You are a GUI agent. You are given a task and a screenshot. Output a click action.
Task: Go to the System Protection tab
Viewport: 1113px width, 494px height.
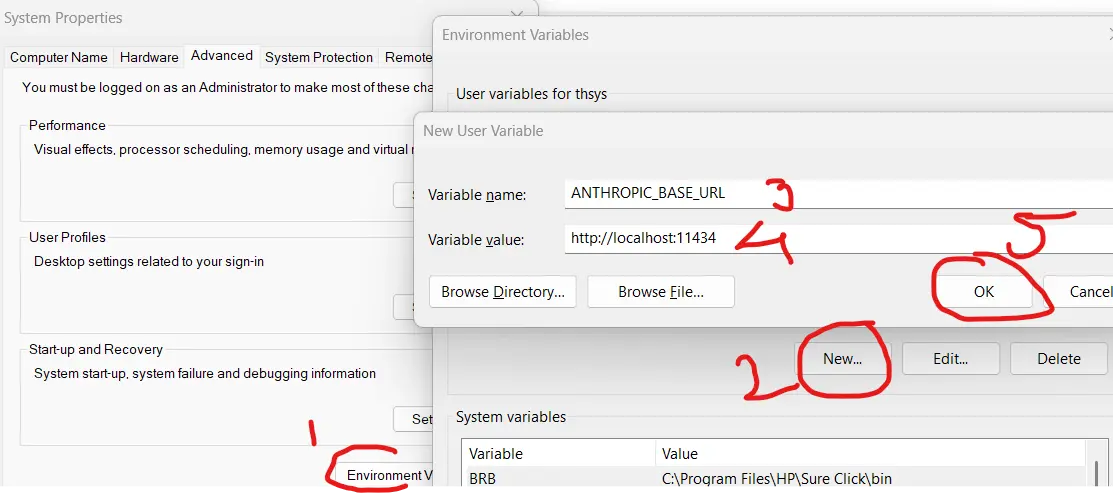point(318,57)
